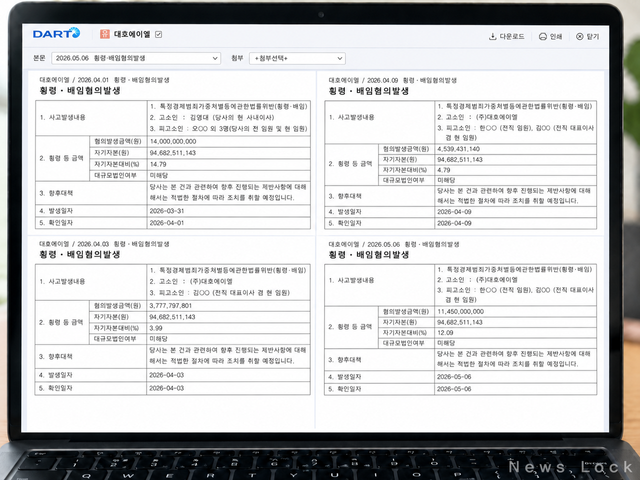Click header text '대호에이엘 / 2026.04.01 횡령·배임혐의발생'

coord(104,80)
